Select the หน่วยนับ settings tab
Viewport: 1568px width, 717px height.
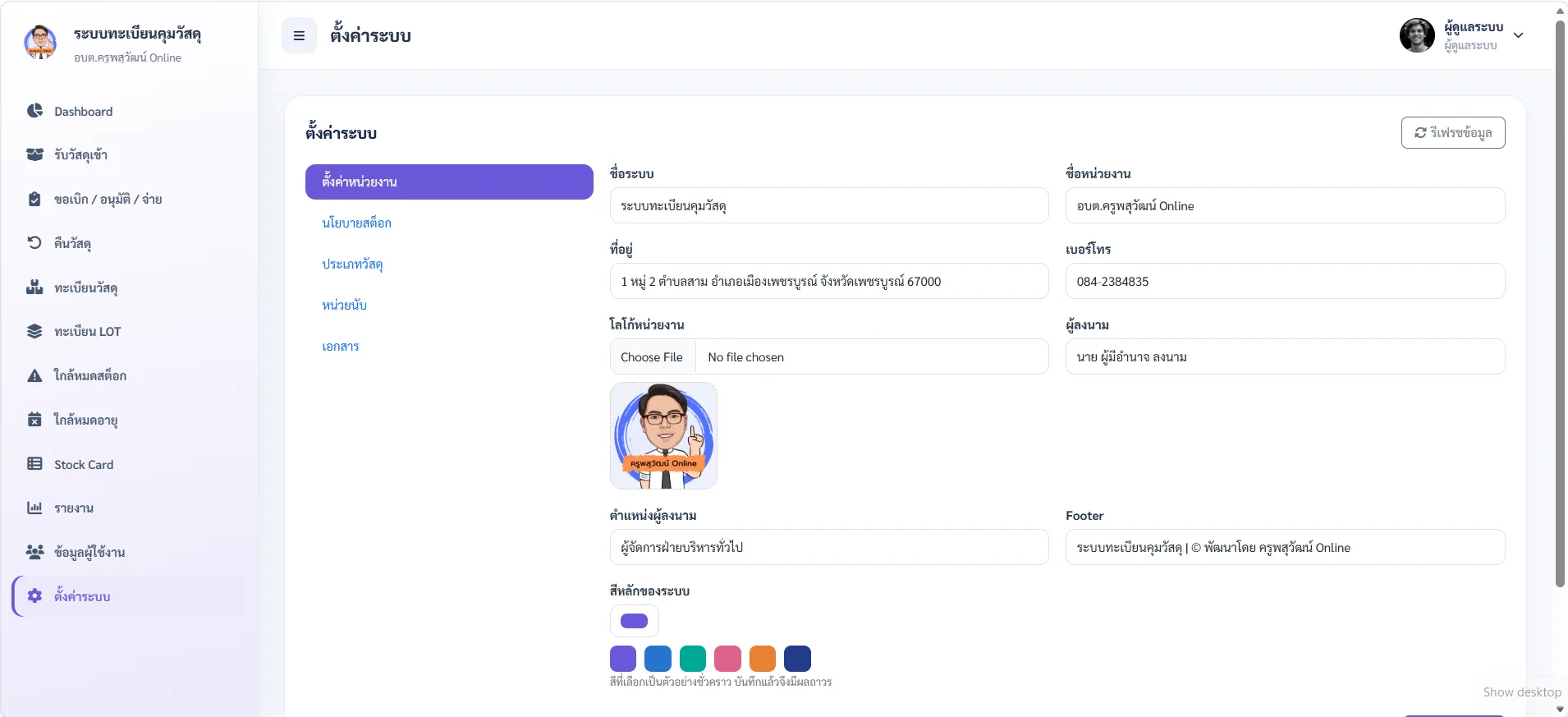click(344, 305)
